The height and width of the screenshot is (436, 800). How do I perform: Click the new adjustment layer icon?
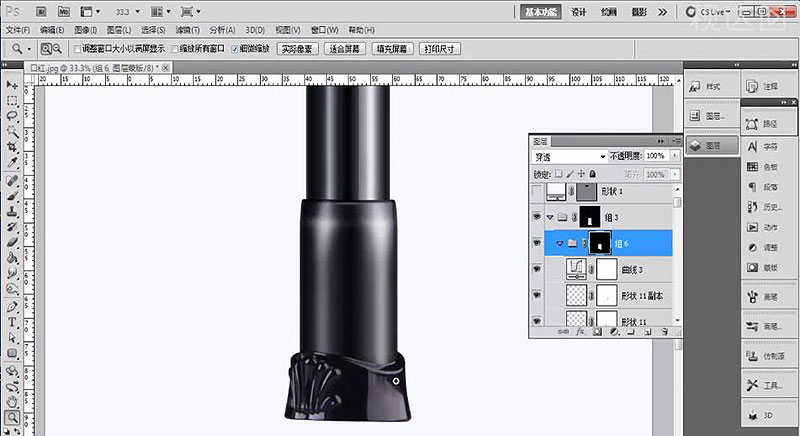[x=614, y=331]
